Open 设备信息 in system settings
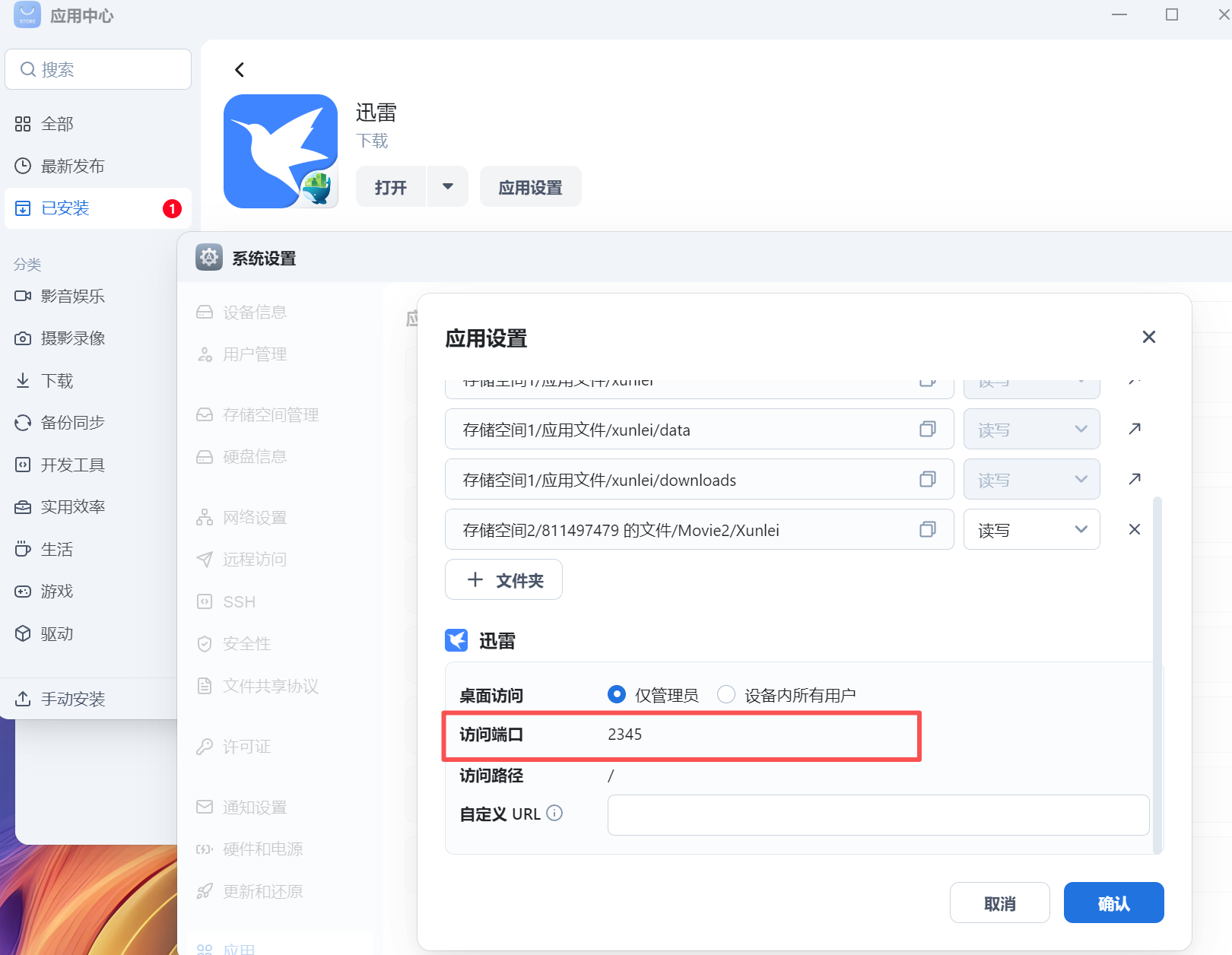The height and width of the screenshot is (955, 1232). (255, 313)
